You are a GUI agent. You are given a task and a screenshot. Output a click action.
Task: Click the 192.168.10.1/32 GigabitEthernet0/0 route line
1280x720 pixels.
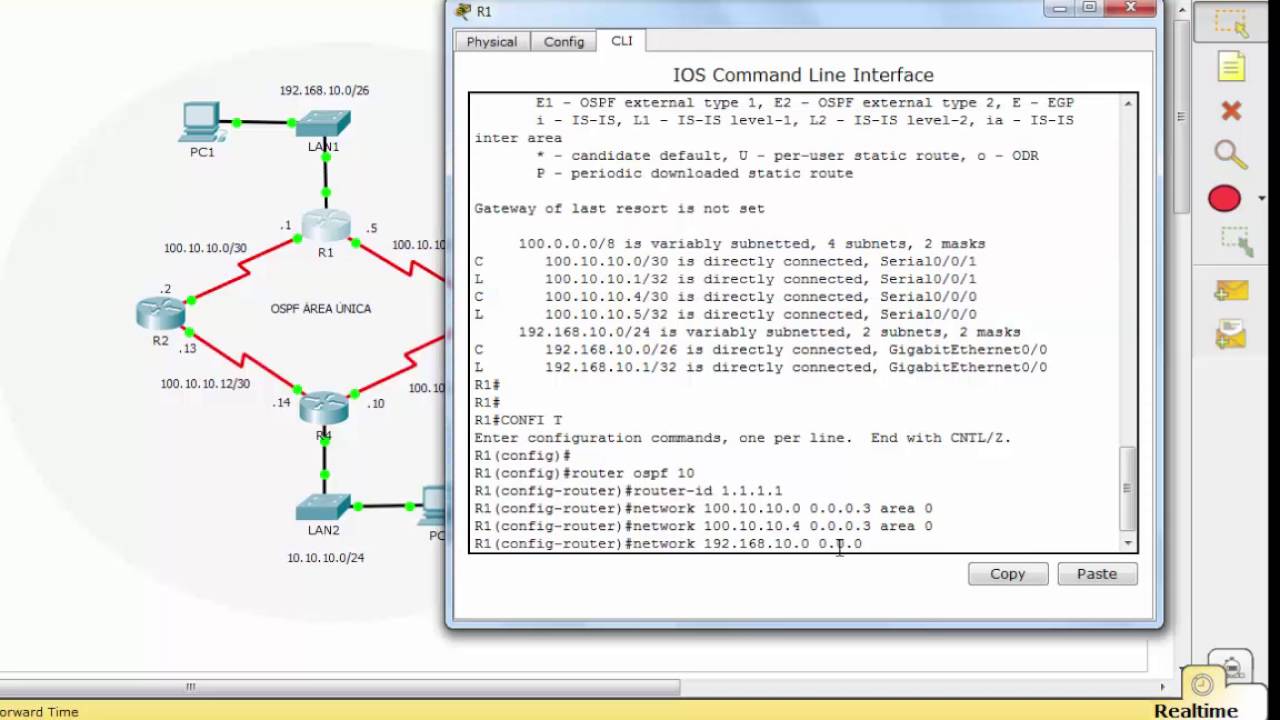(761, 367)
